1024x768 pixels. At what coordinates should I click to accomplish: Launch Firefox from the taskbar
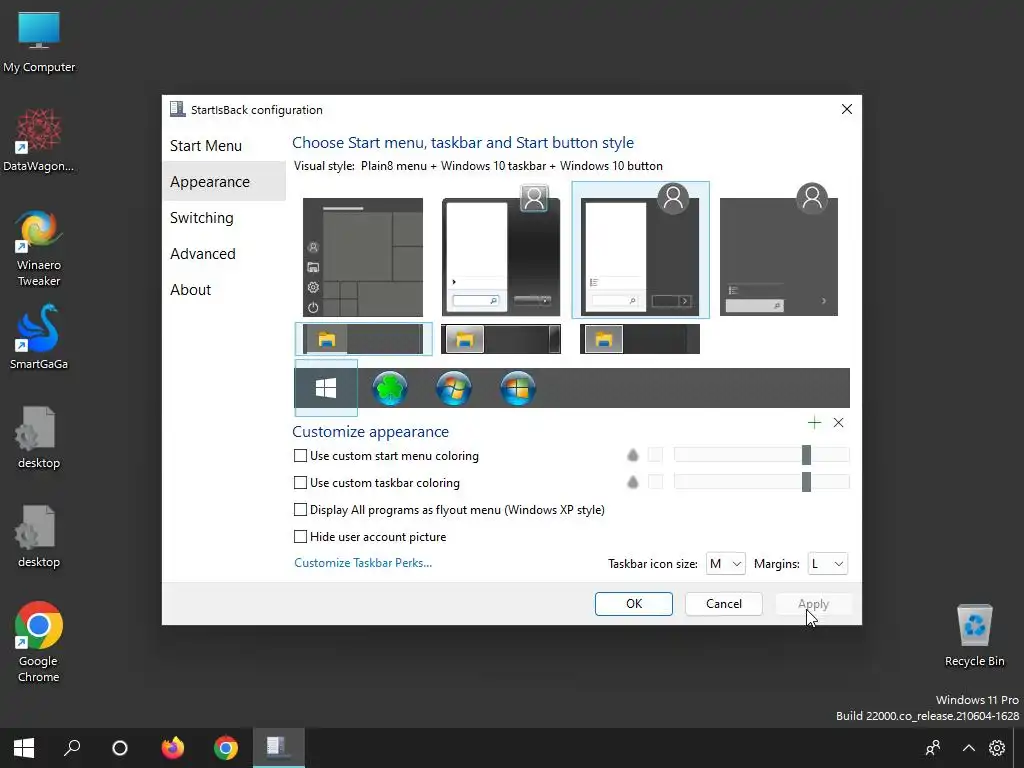[x=173, y=748]
